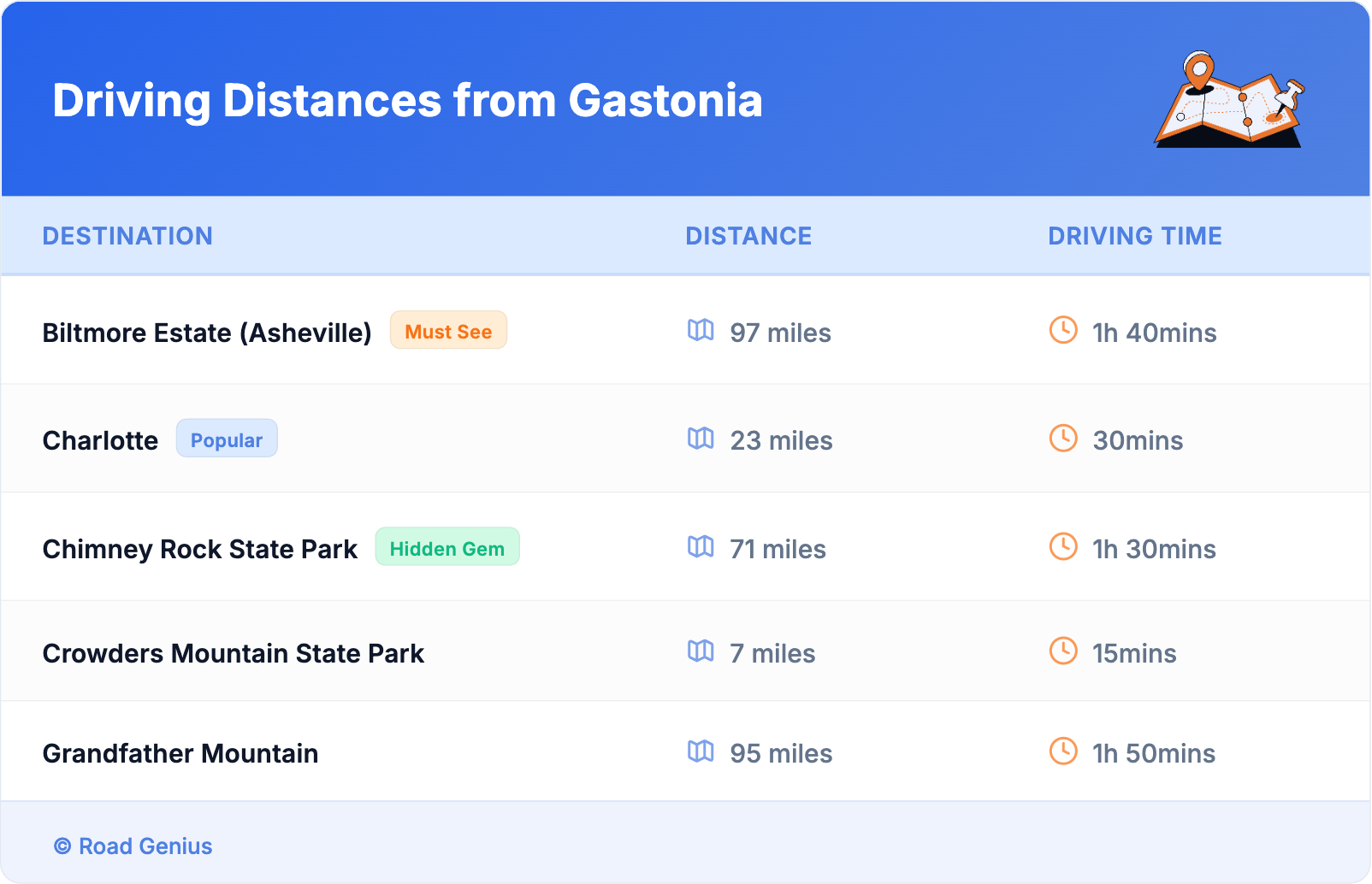Click the map icon beside 71 miles
1372x884 pixels.
(x=701, y=546)
